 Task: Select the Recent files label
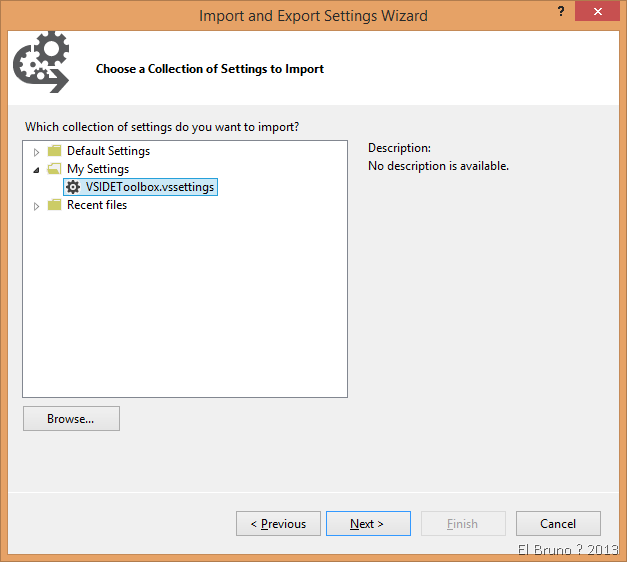click(96, 205)
